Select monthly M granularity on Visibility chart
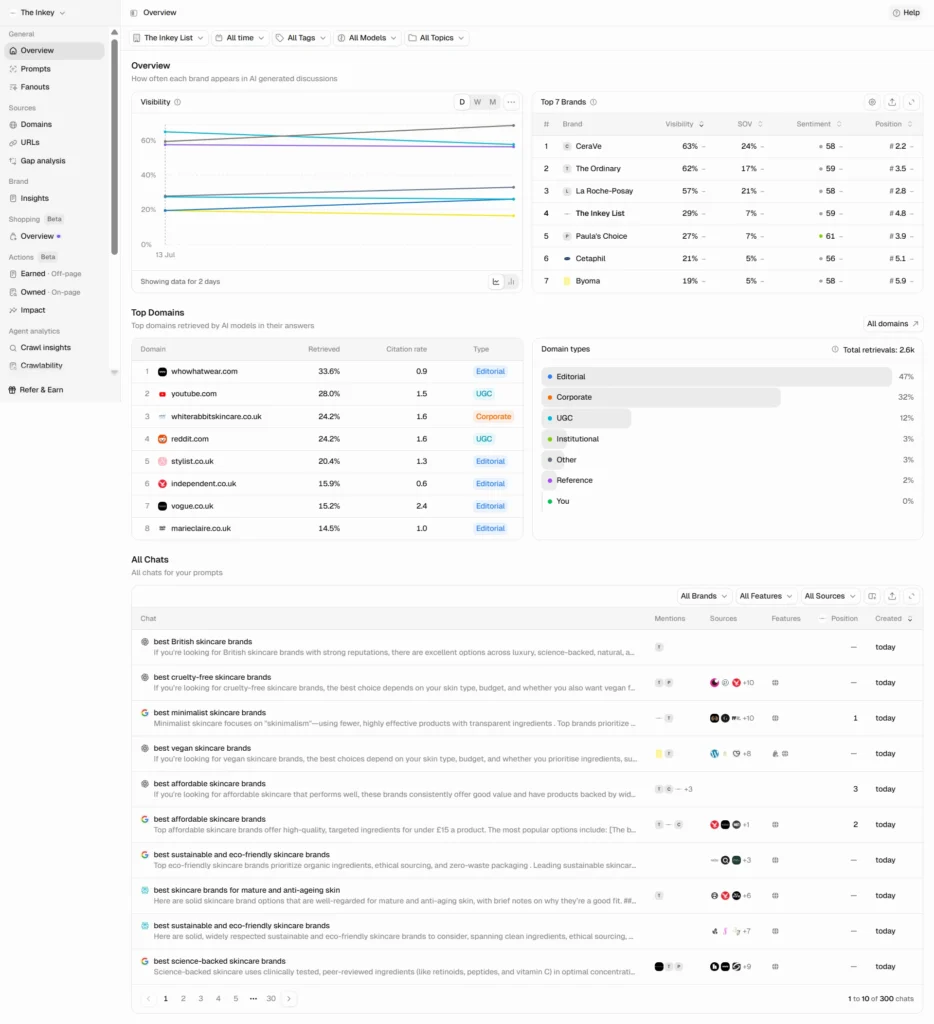 coord(492,102)
